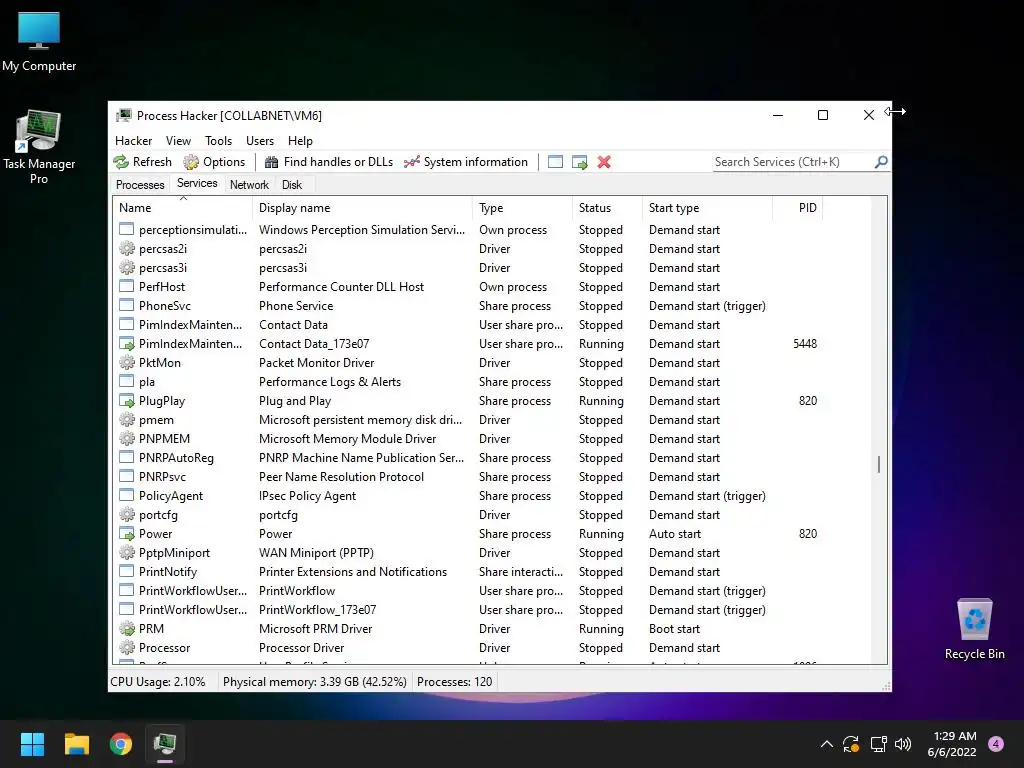Click Process Hacker taskbar icon
This screenshot has height=768, width=1024.
(165, 744)
